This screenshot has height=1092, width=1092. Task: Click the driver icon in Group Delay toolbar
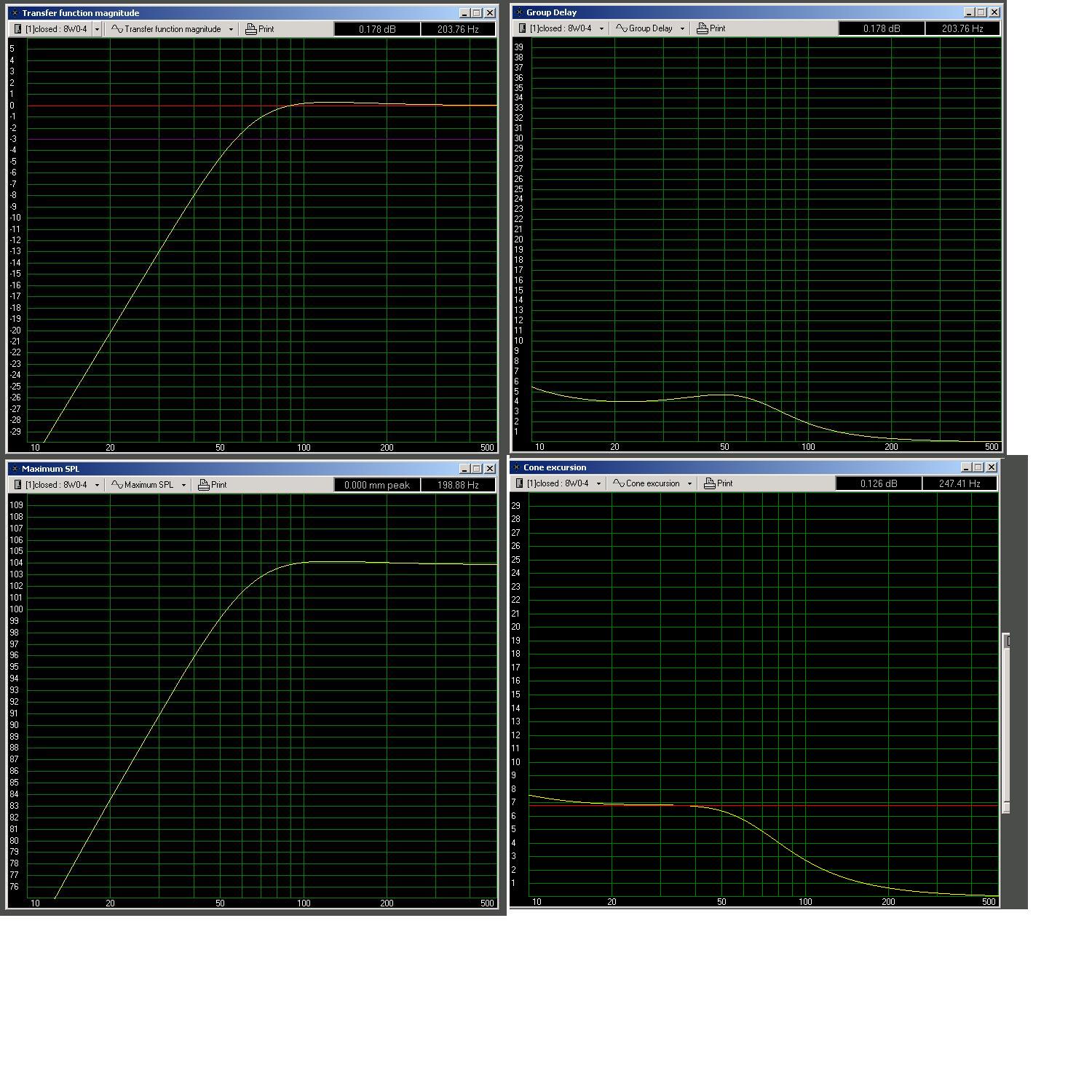pos(522,28)
